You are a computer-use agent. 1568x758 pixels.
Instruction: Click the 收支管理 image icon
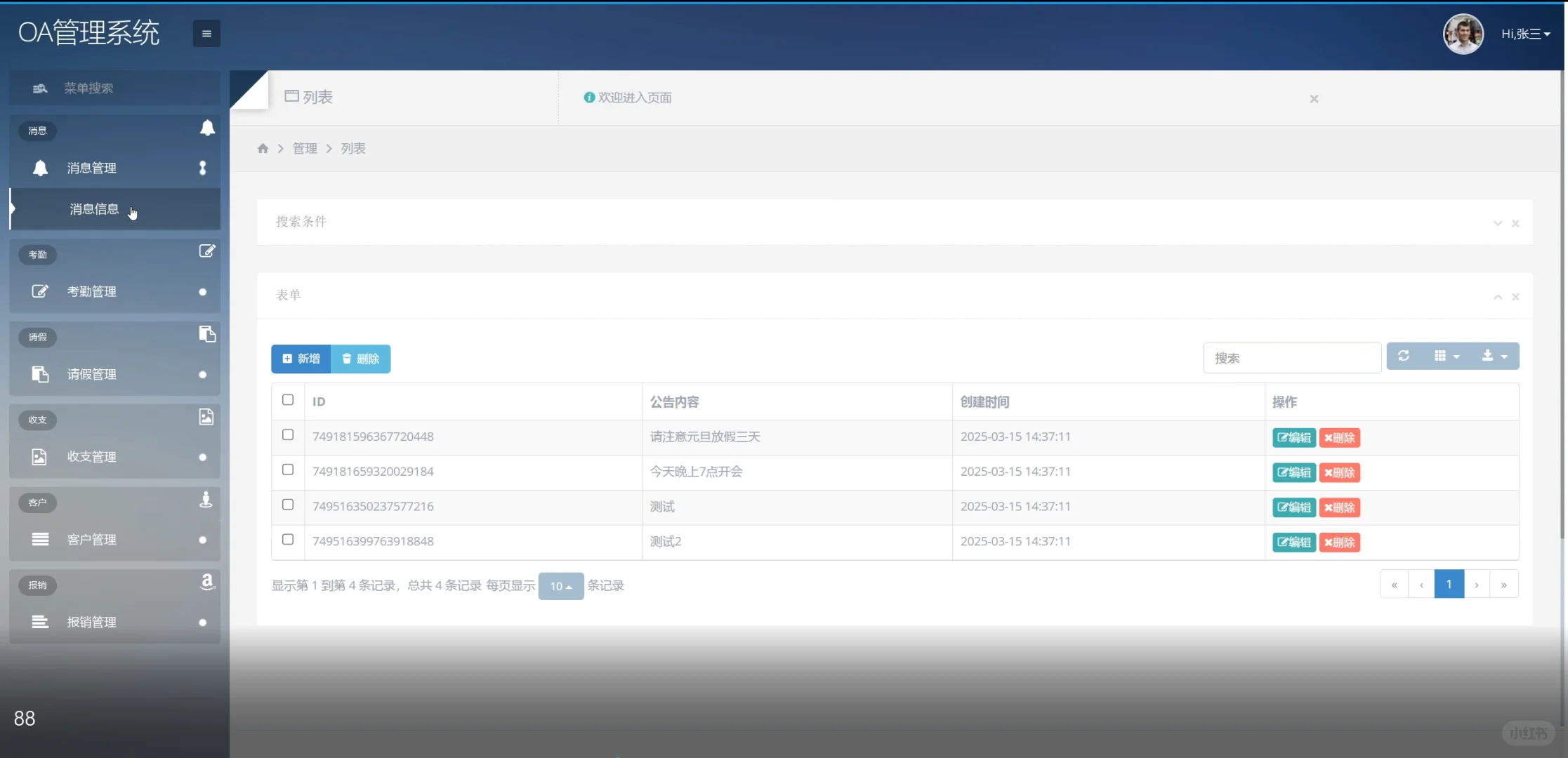[39, 457]
